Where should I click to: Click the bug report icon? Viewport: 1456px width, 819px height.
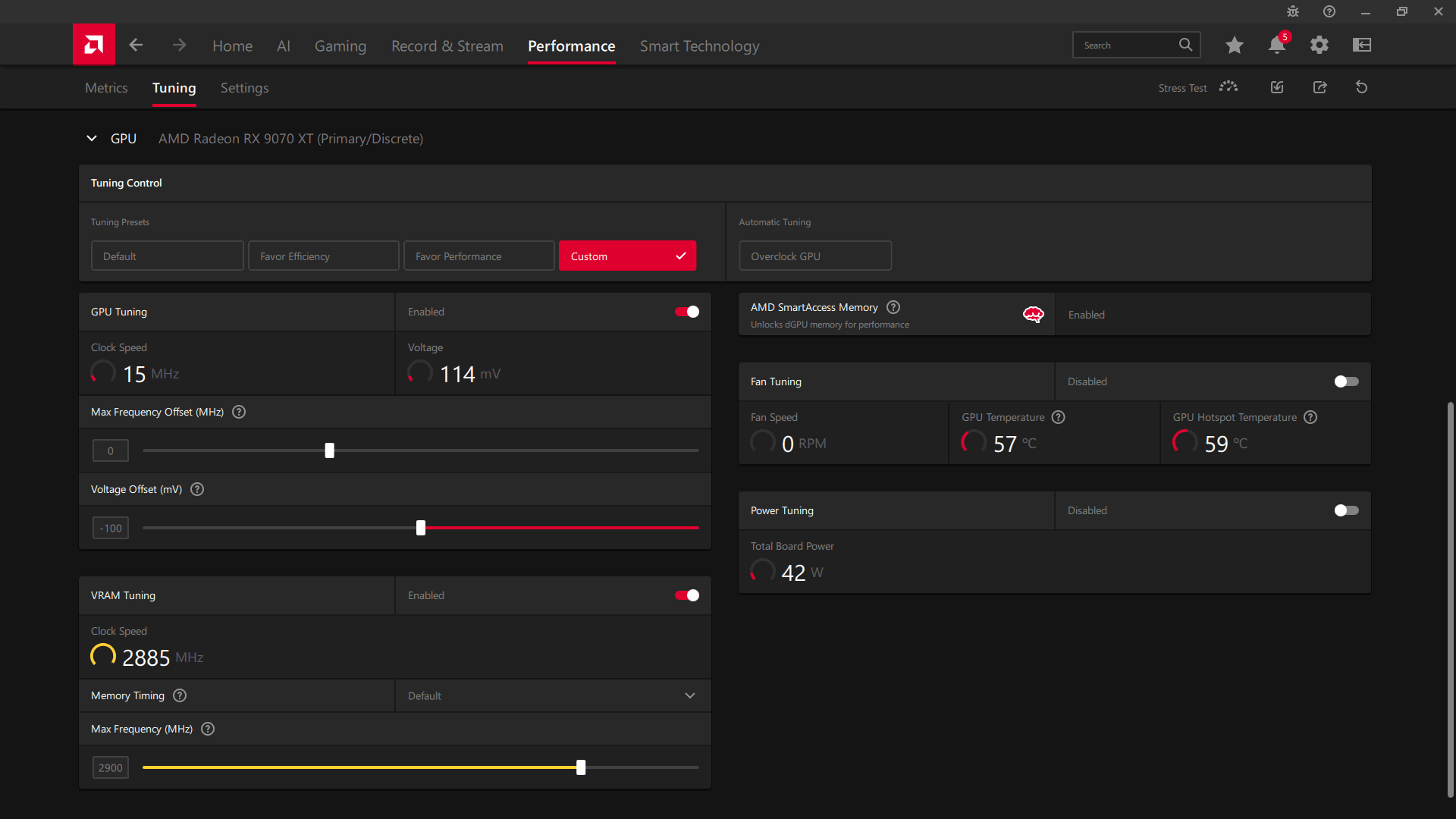tap(1292, 11)
